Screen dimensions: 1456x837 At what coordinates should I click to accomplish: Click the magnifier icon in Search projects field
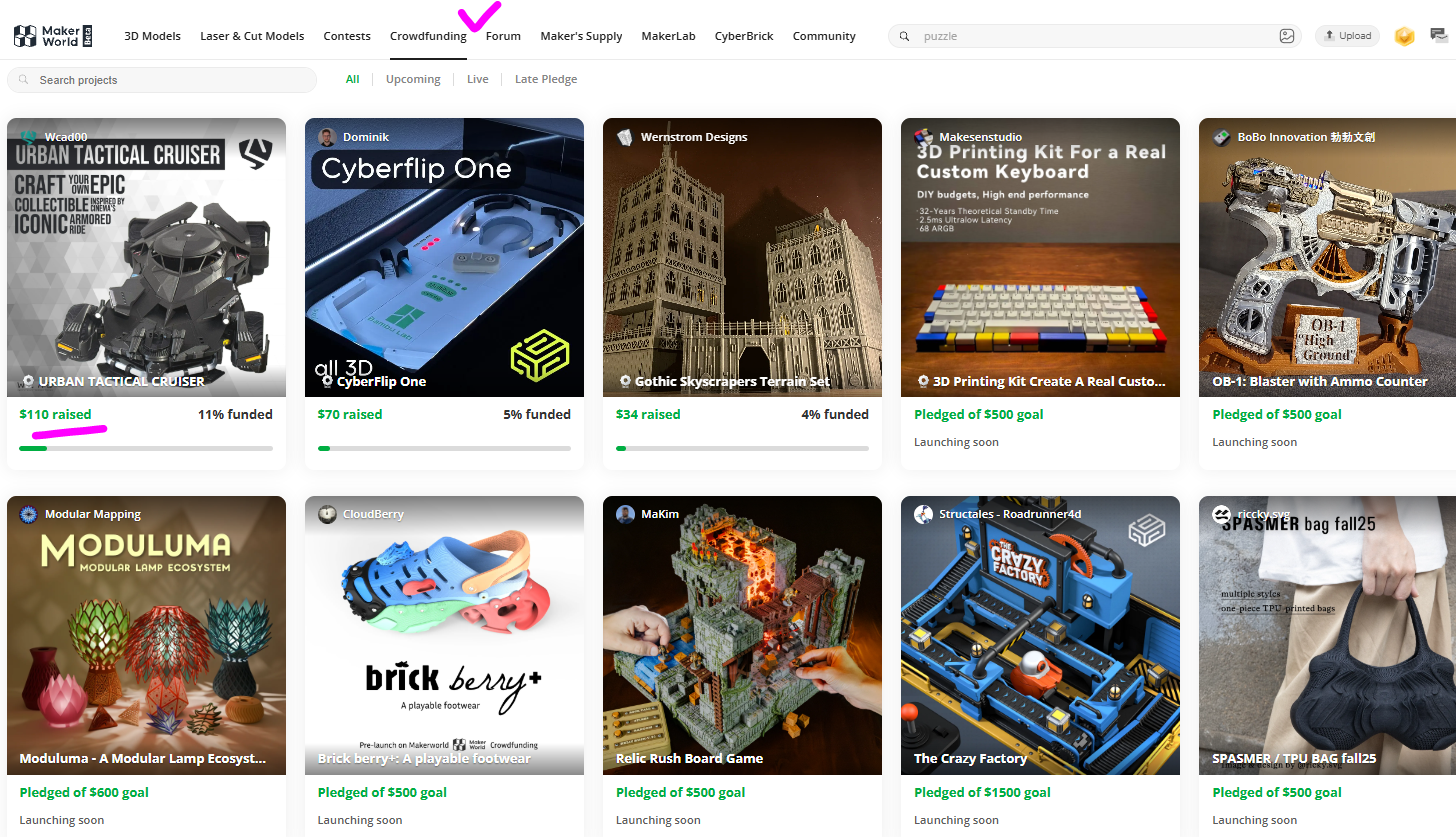pos(24,80)
